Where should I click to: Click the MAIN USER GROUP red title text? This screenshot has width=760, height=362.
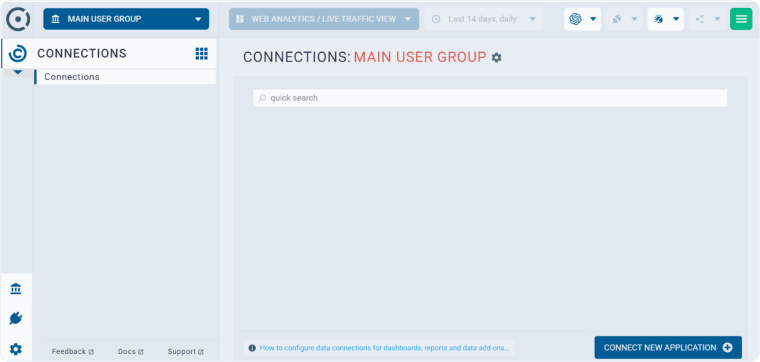pos(420,57)
